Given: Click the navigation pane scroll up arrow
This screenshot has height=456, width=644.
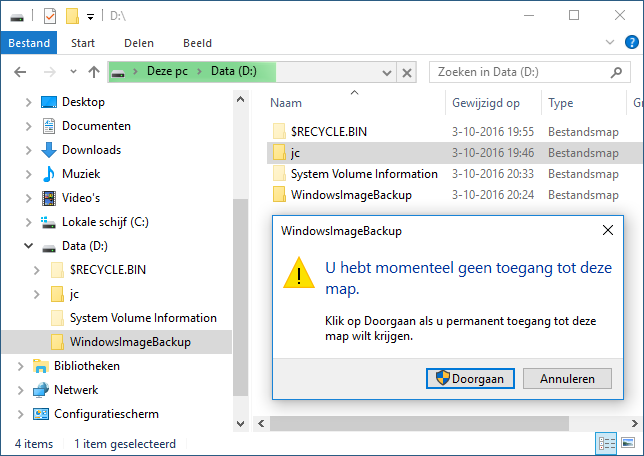Looking at the screenshot, I should 241,99.
